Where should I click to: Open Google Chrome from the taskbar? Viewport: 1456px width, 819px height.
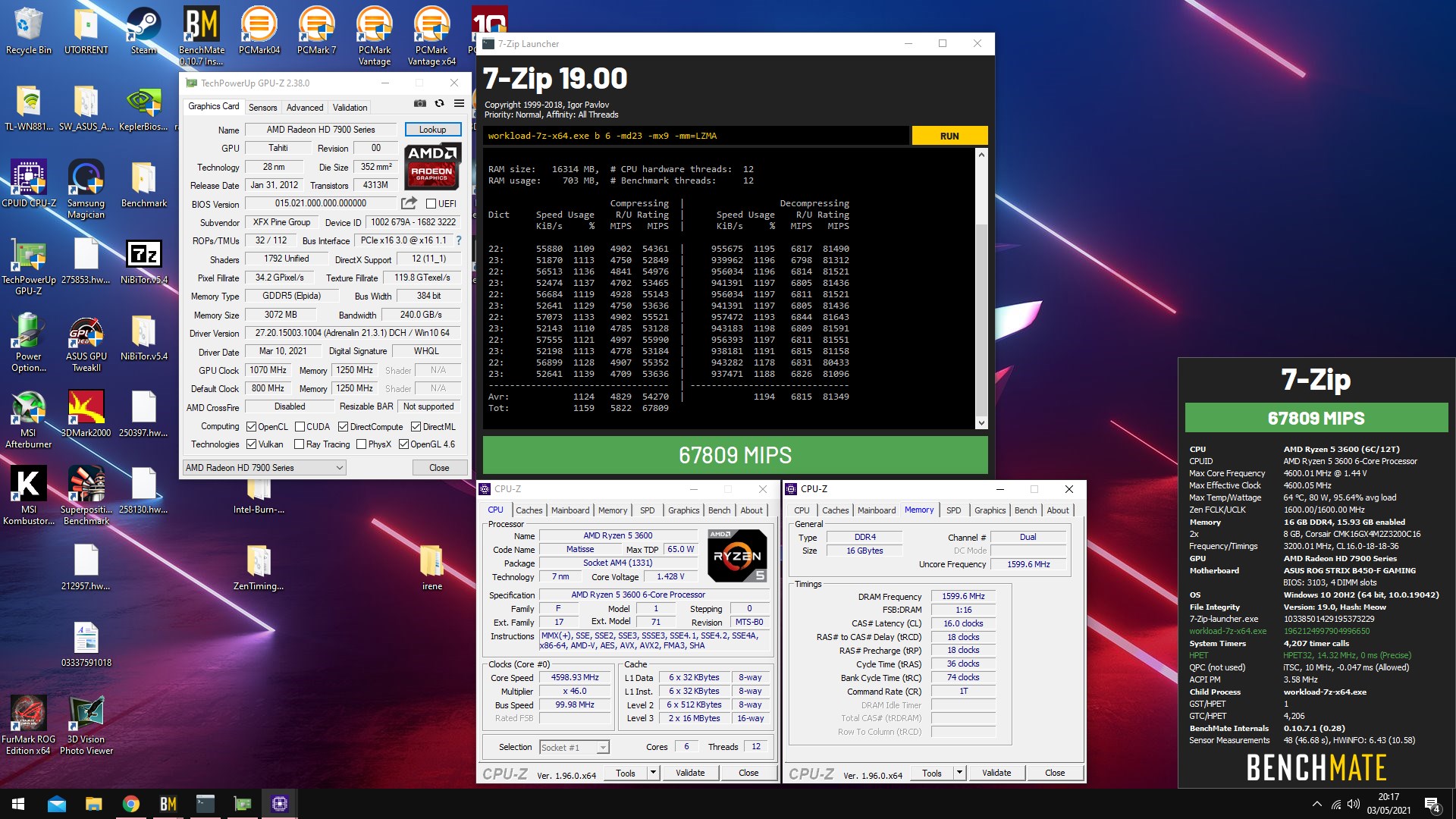[131, 804]
